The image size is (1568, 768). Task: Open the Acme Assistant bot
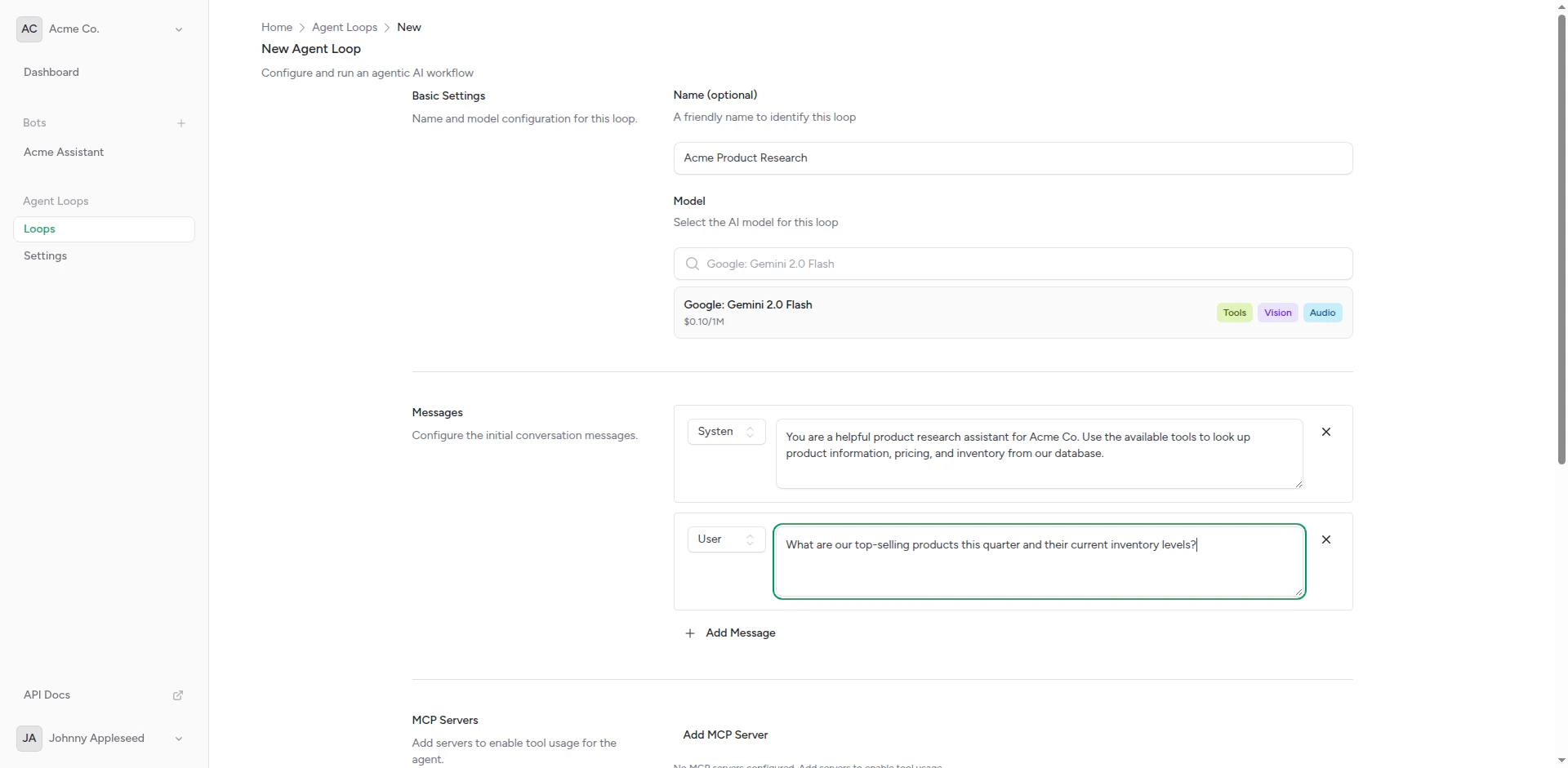[64, 152]
